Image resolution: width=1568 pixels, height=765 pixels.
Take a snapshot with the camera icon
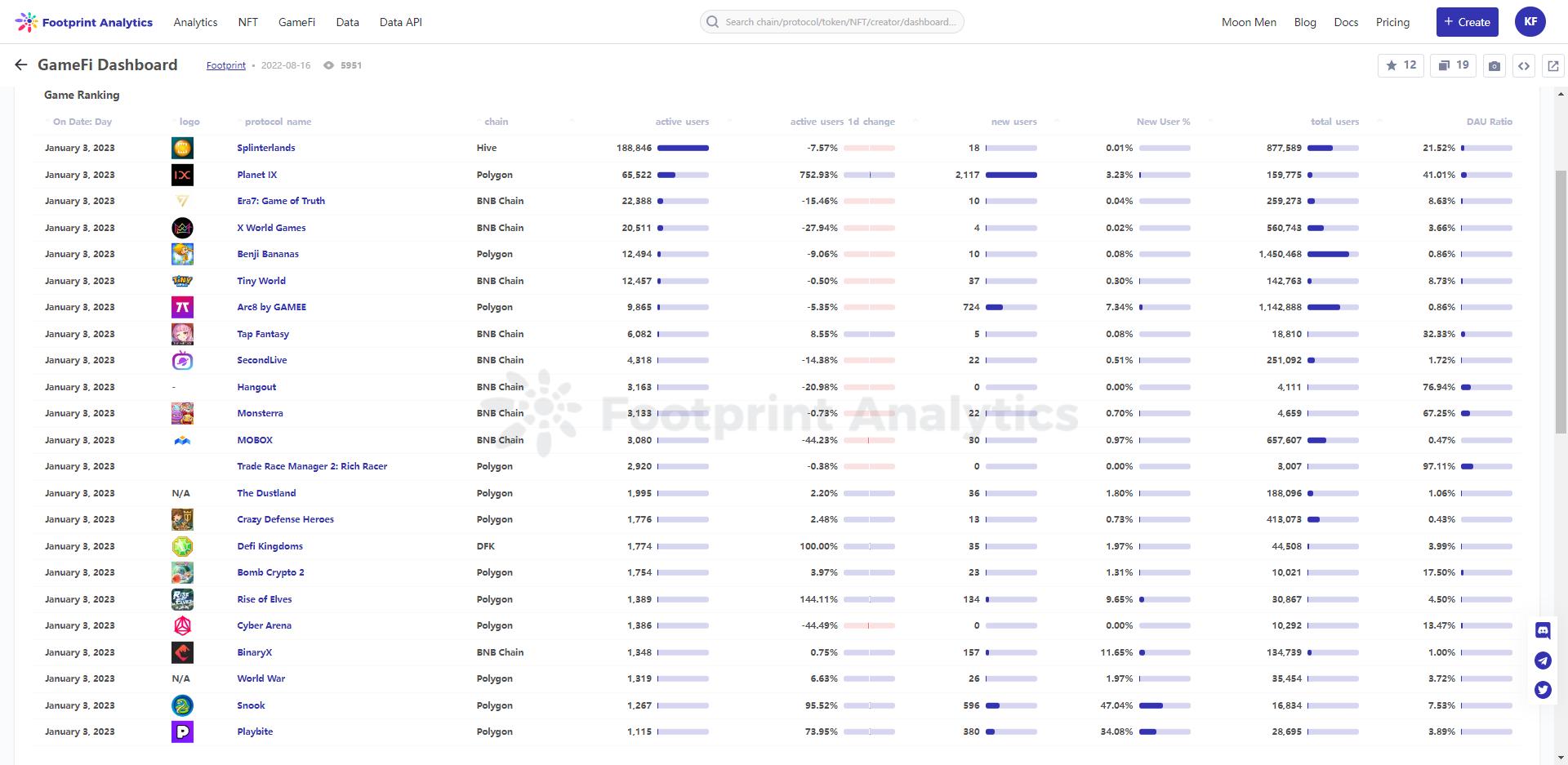(1494, 66)
